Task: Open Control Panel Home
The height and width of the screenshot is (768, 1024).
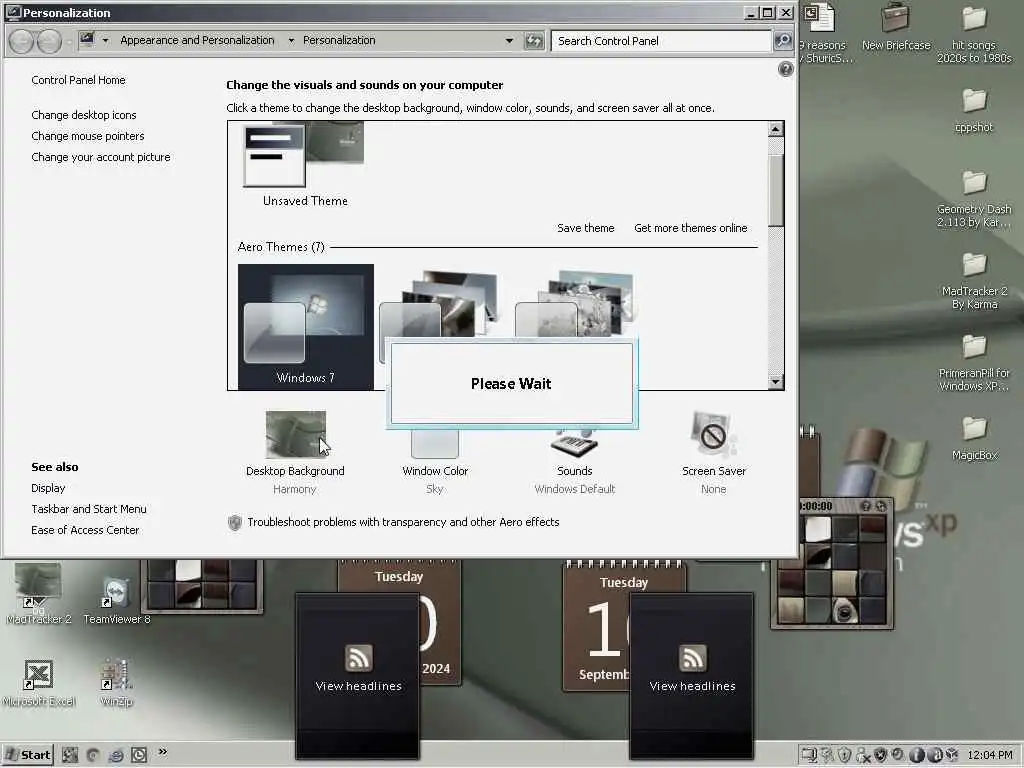Action: (78, 80)
